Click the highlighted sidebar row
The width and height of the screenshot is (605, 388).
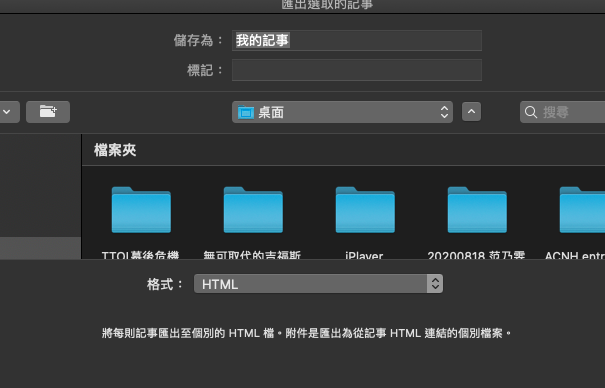click(x=41, y=248)
